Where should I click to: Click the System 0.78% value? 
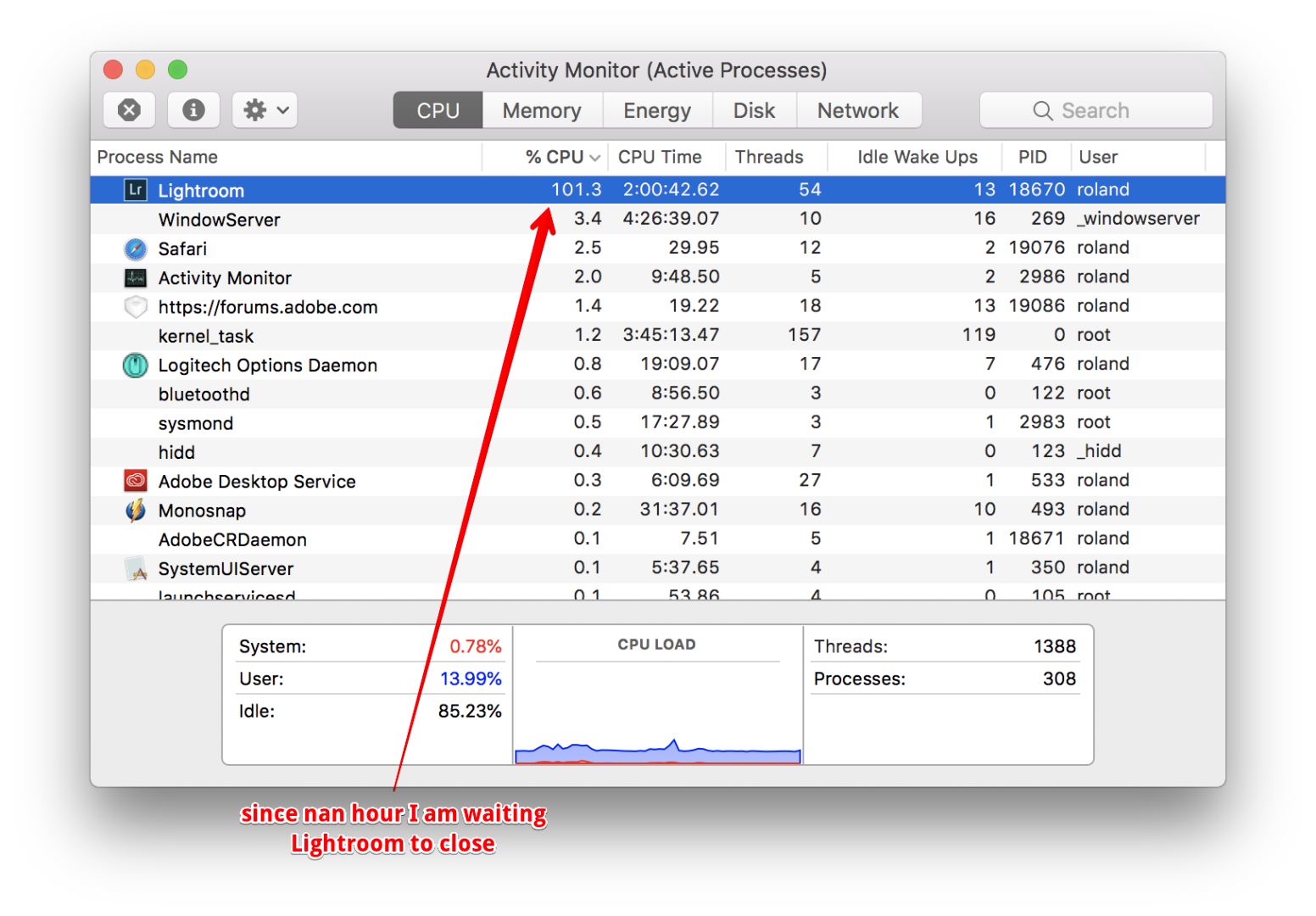[476, 646]
